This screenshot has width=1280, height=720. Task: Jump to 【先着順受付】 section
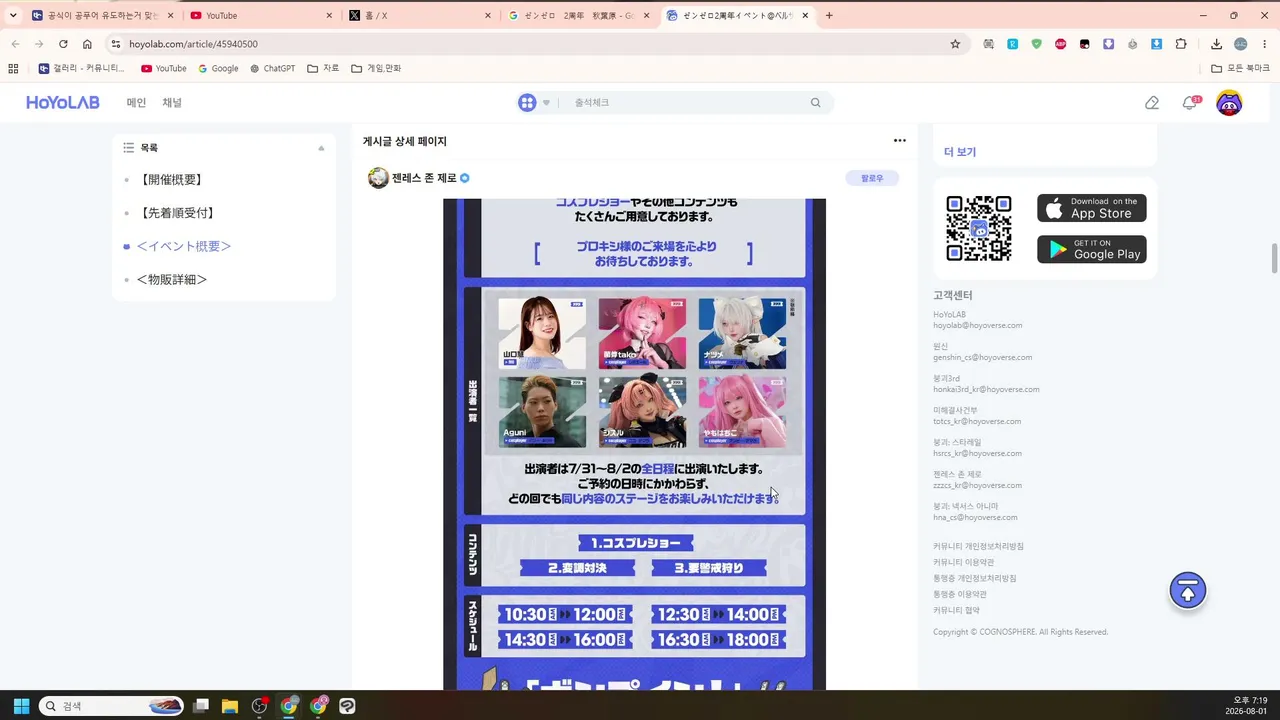tap(177, 213)
